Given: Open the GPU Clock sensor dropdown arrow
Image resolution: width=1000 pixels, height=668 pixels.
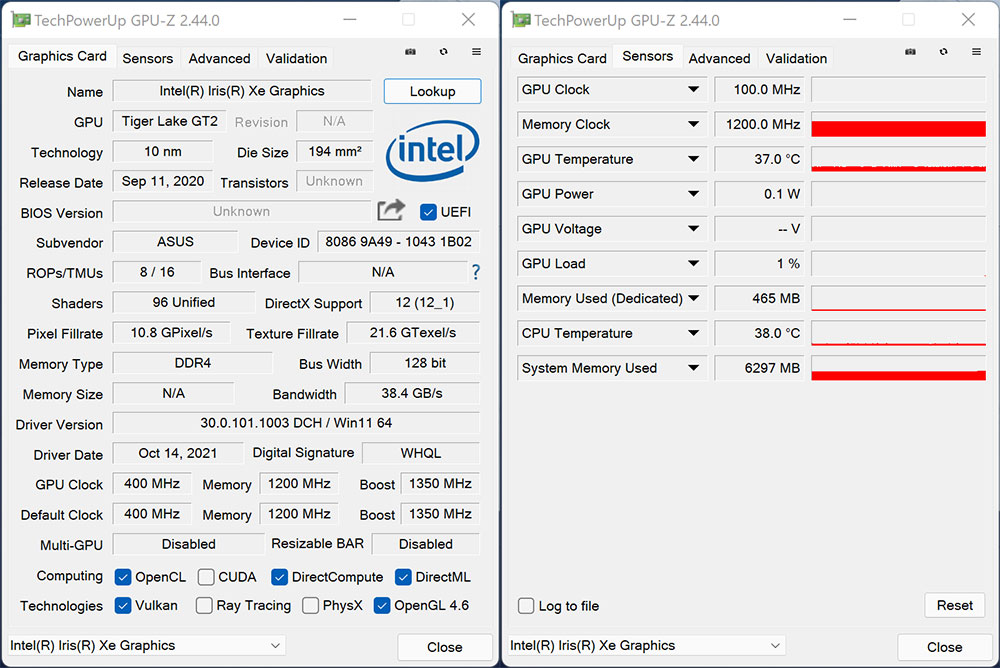Looking at the screenshot, I should [x=693, y=89].
